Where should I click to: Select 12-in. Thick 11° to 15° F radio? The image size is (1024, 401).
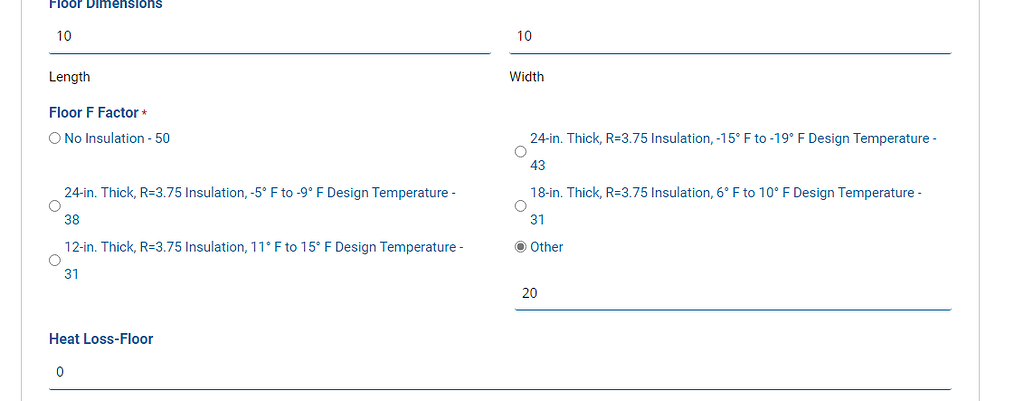tap(55, 260)
